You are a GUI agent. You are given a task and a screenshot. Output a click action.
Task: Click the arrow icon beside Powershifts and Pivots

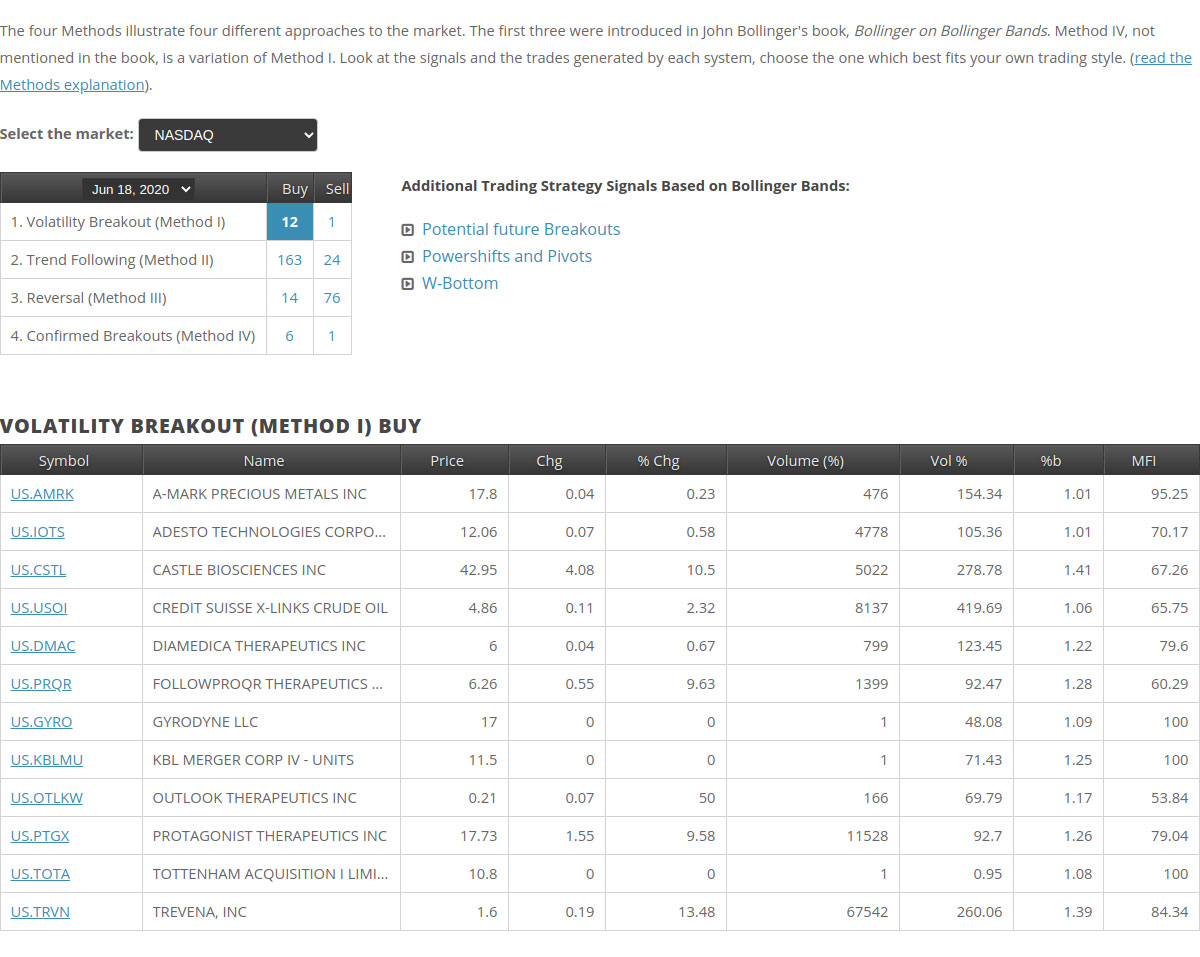click(x=407, y=257)
